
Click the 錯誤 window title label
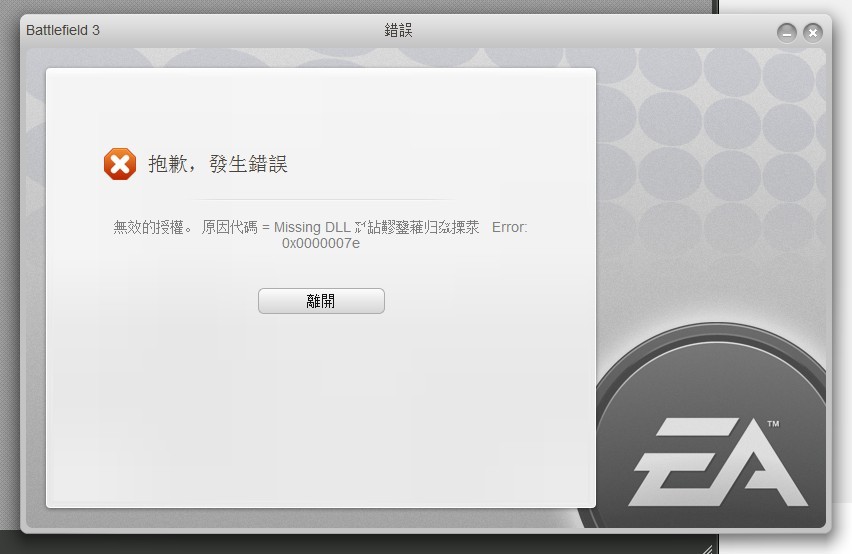pyautogui.click(x=398, y=30)
